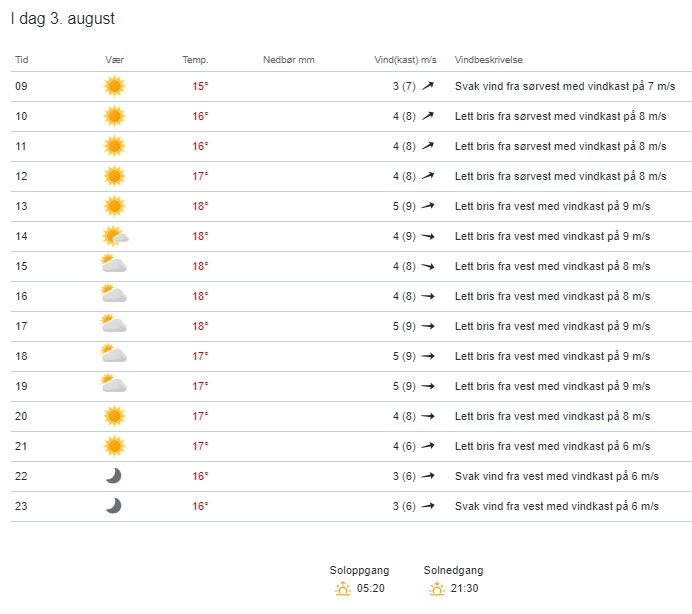
Task: Click the moon icon at 23
Action: pos(114,506)
